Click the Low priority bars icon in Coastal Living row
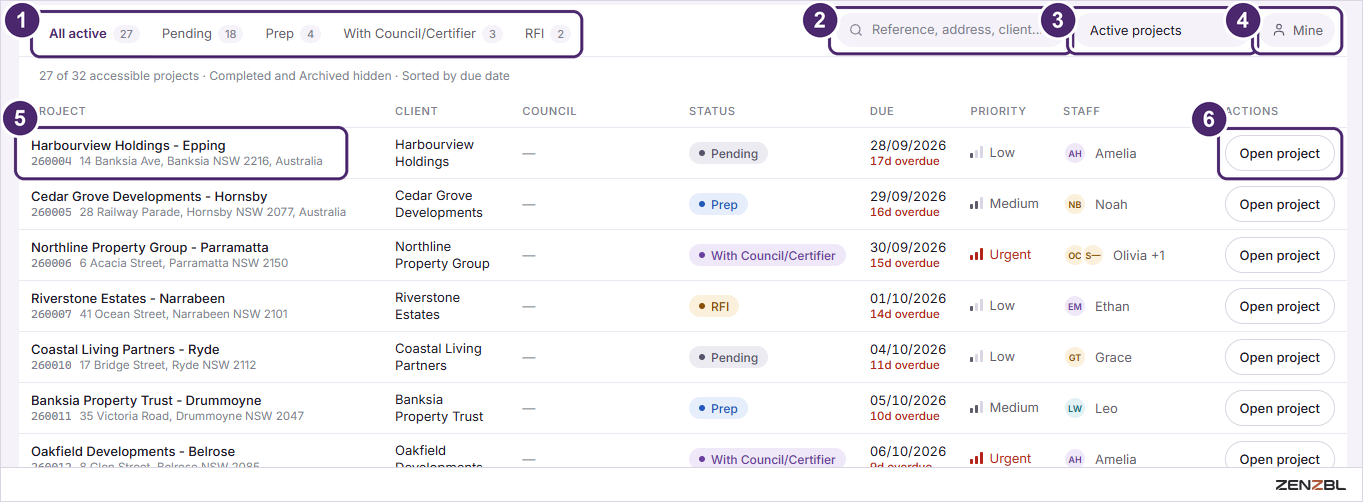This screenshot has width=1363, height=502. tap(977, 357)
